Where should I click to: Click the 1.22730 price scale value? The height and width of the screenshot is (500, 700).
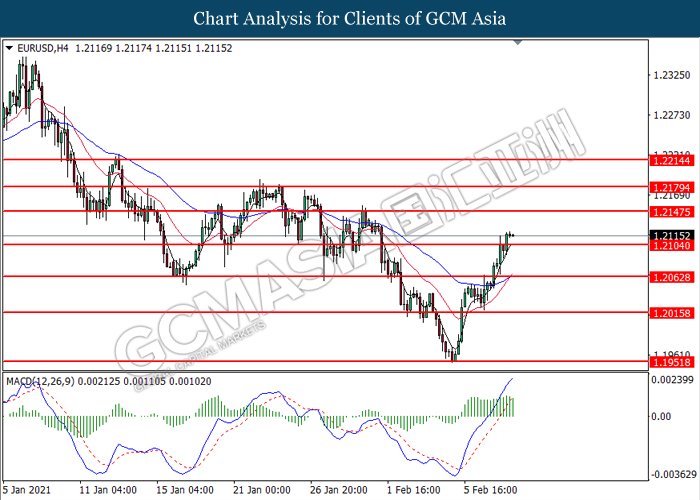[671, 115]
